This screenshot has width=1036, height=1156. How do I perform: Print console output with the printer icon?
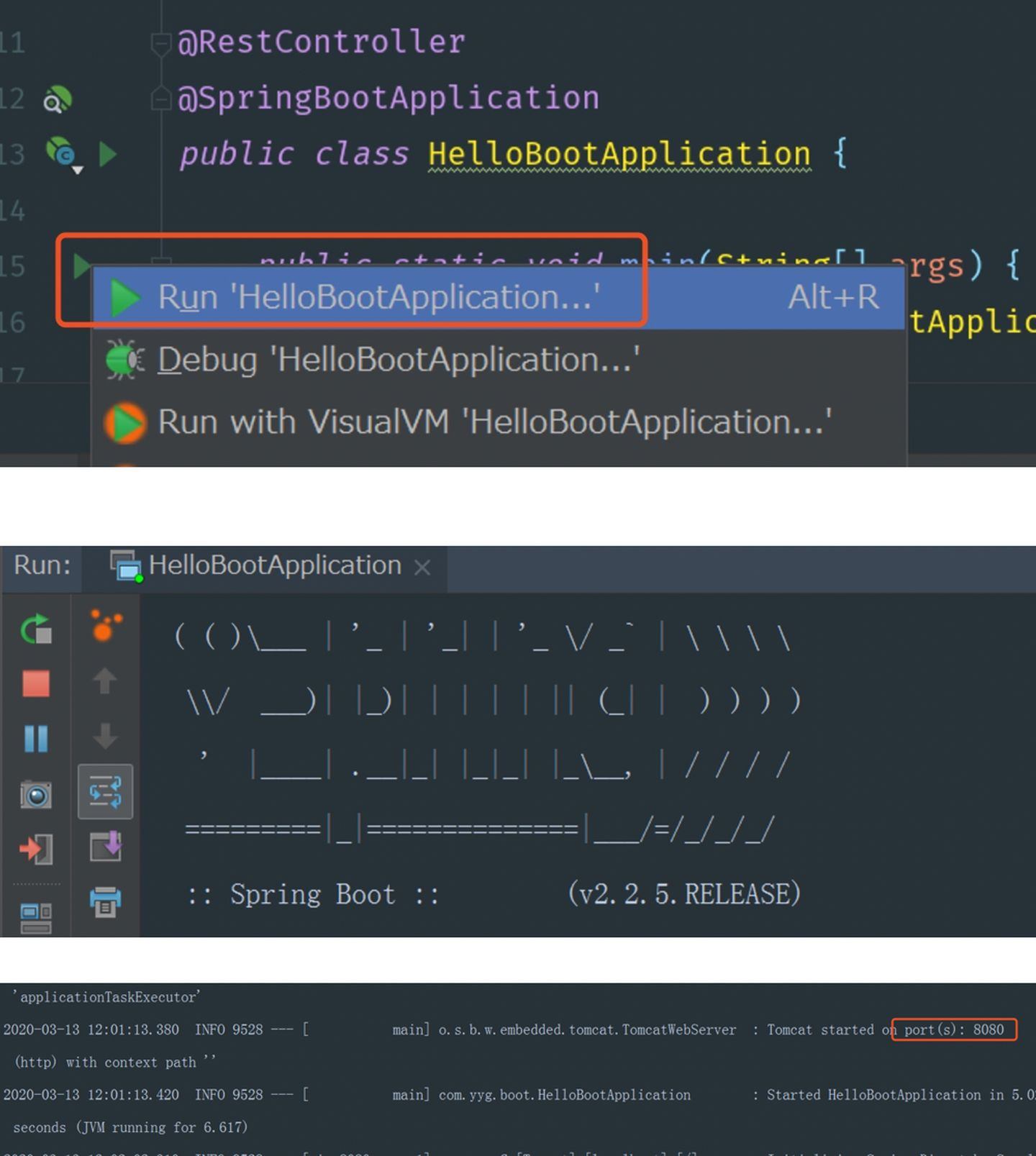pyautogui.click(x=105, y=901)
